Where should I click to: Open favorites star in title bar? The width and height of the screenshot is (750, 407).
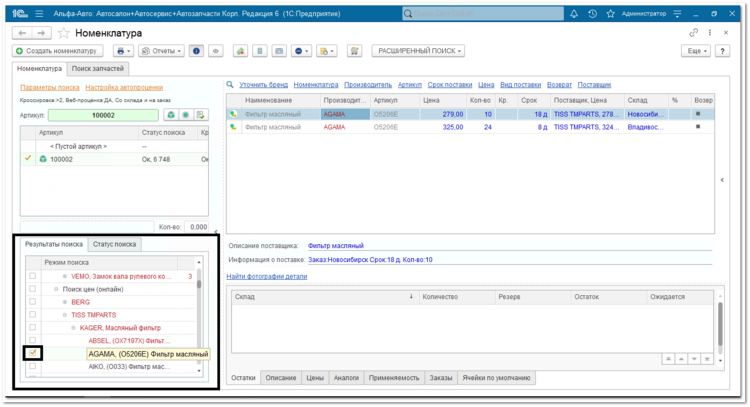pos(610,14)
